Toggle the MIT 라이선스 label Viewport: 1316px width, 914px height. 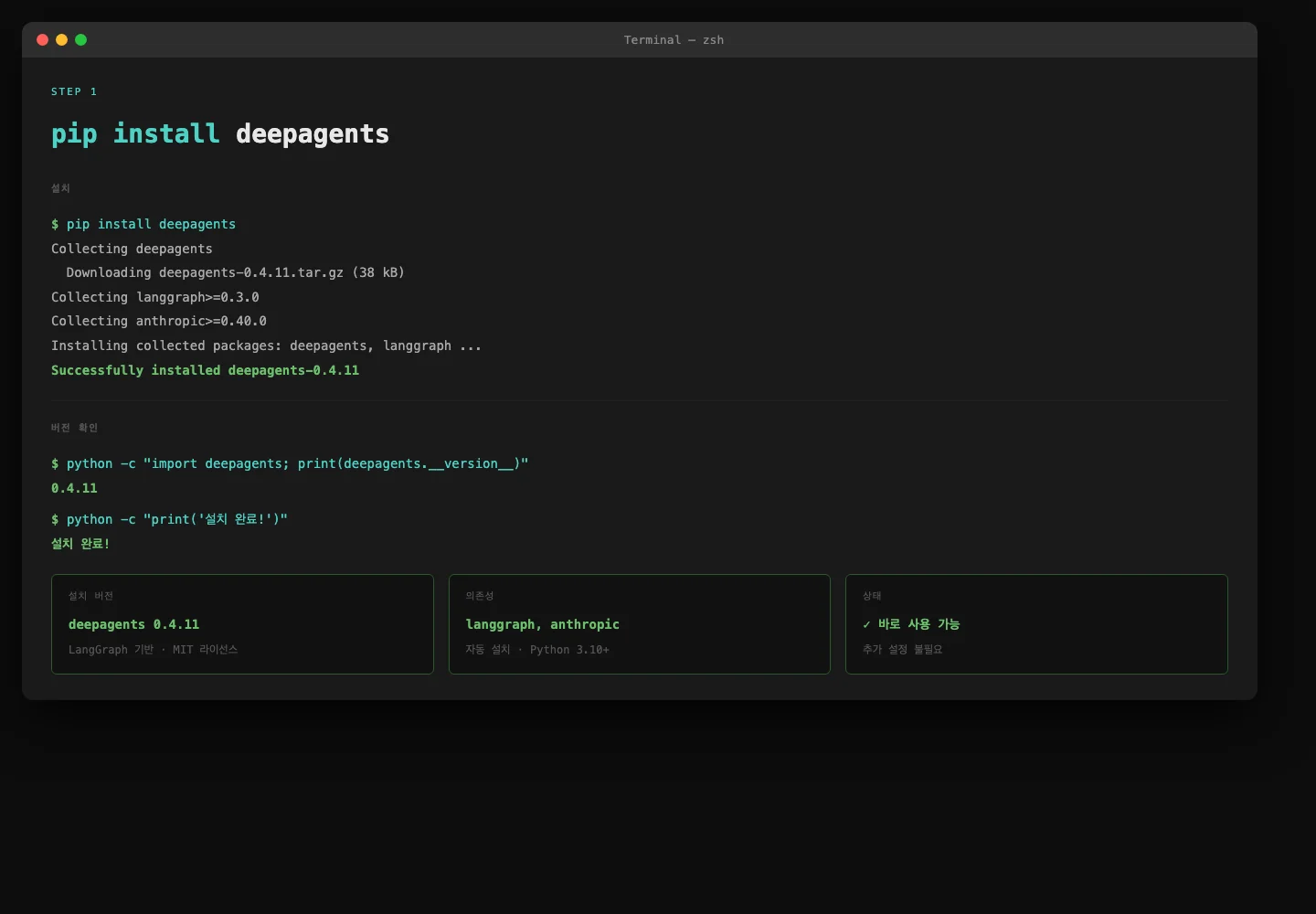[206, 650]
